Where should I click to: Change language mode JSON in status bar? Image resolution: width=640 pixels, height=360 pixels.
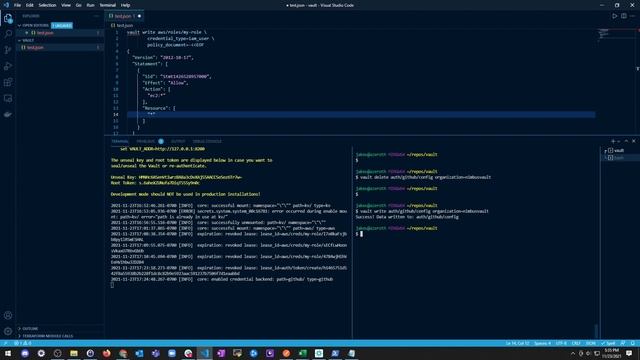pyautogui.click(x=591, y=343)
